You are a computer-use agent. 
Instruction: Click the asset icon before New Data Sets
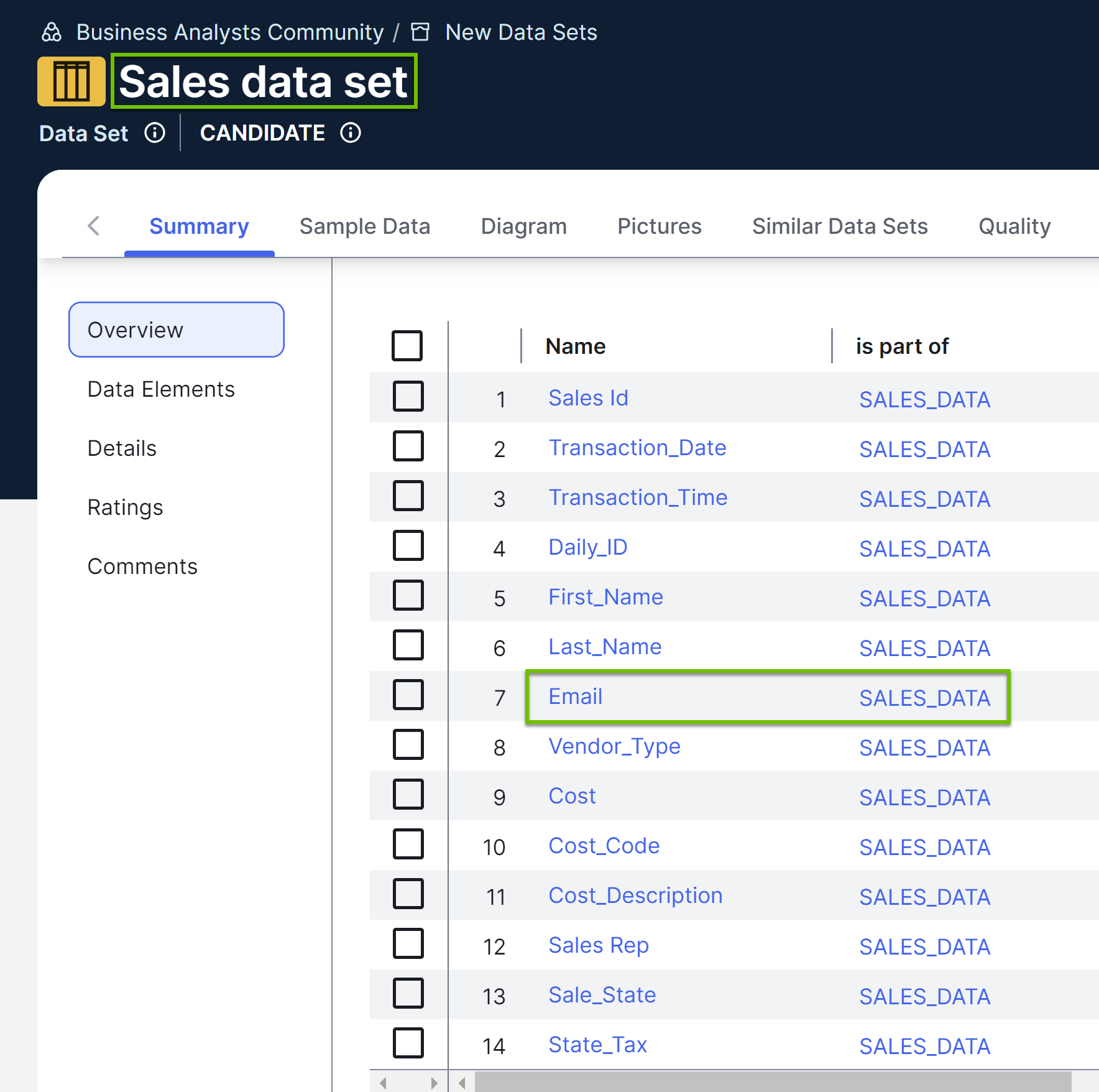click(x=421, y=32)
